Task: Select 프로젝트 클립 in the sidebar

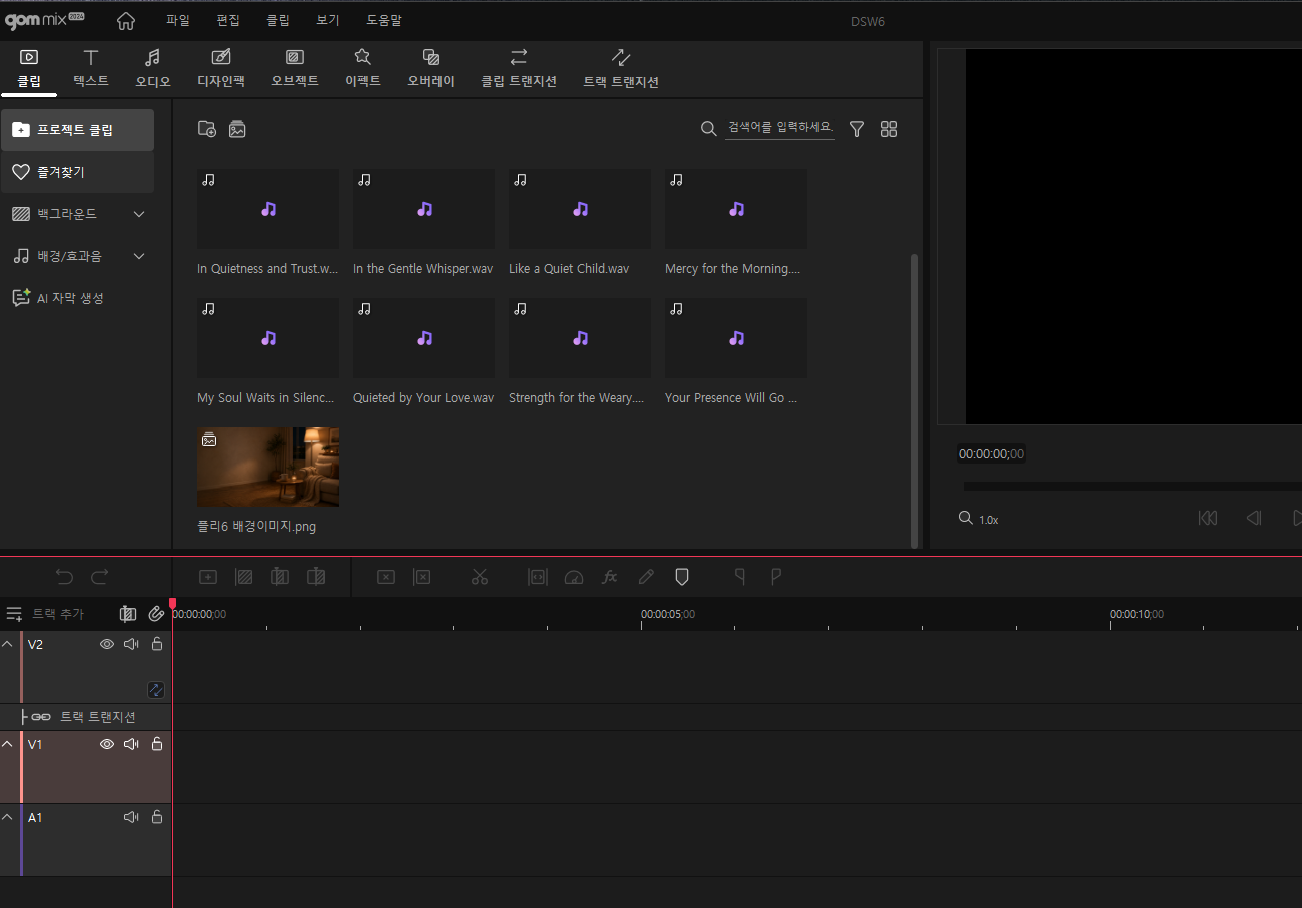Action: (78, 130)
